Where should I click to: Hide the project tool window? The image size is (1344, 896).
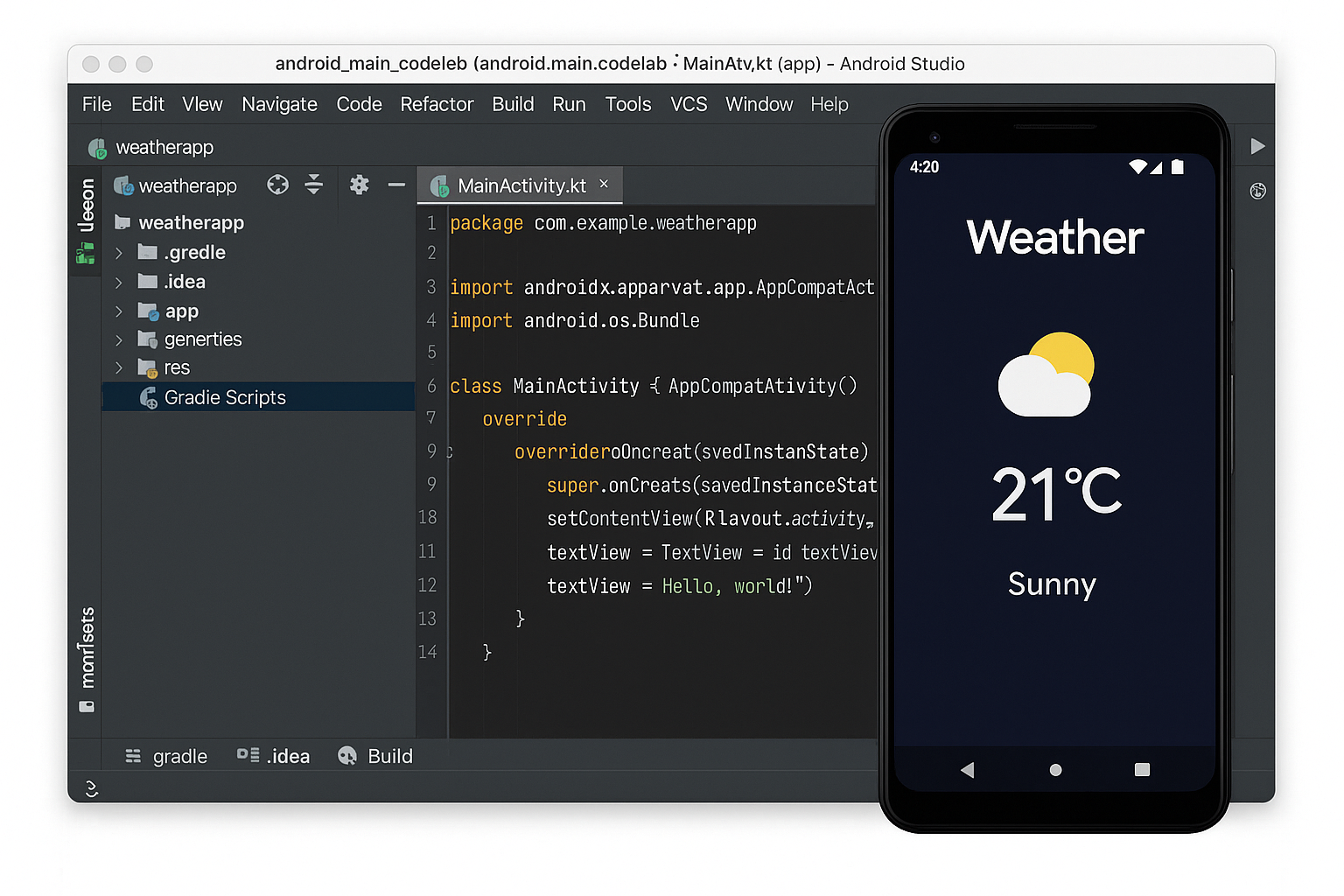[x=396, y=185]
